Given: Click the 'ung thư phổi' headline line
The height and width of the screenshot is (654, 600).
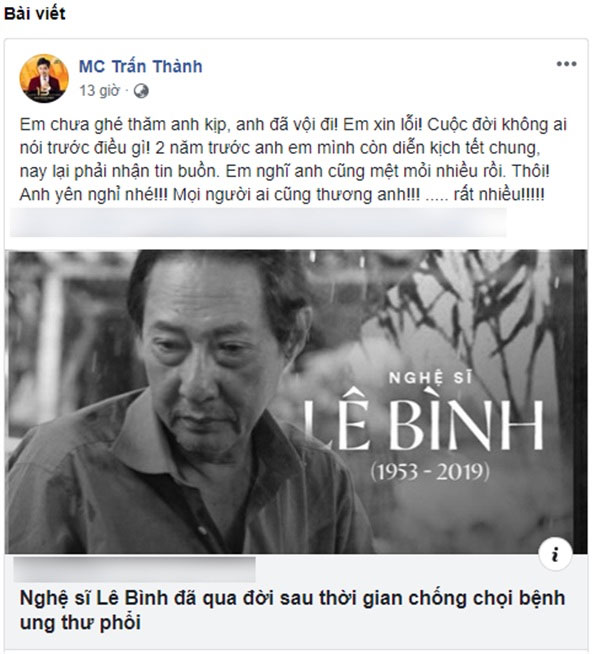Looking at the screenshot, I should click(x=80, y=622).
